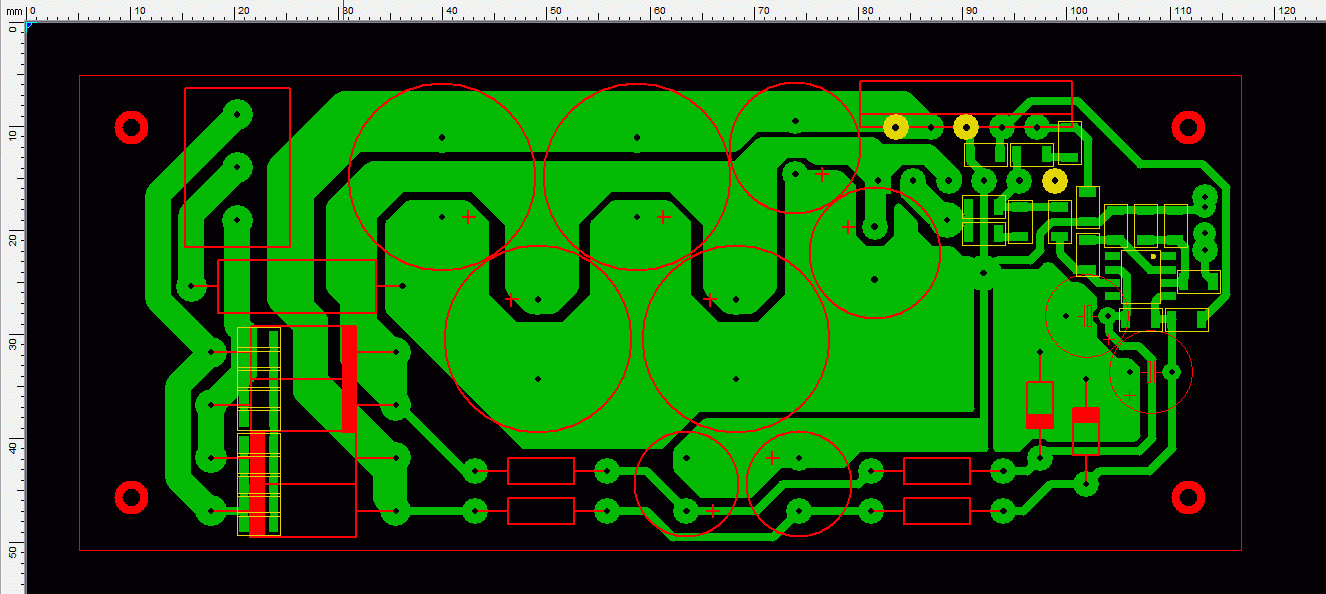
Task: Select the right small capacitor circle at the bottom
Action: (799, 484)
